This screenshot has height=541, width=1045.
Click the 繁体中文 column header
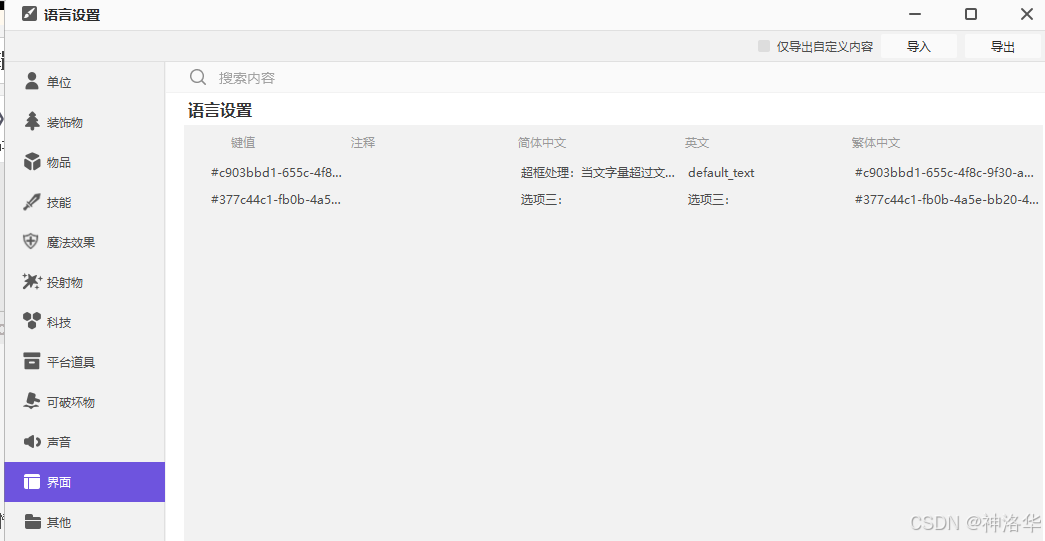point(876,143)
